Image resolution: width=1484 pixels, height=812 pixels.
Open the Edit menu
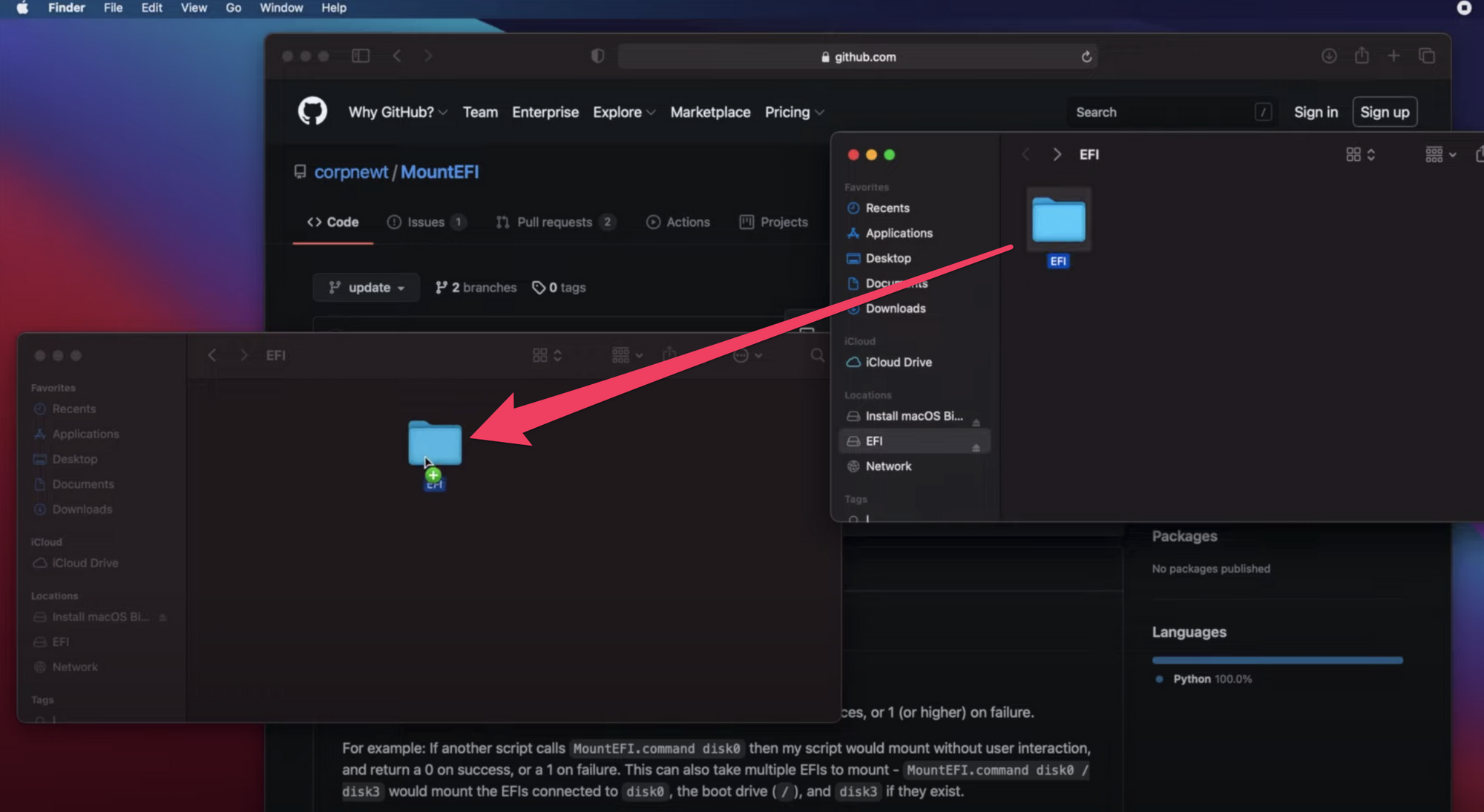[x=151, y=8]
